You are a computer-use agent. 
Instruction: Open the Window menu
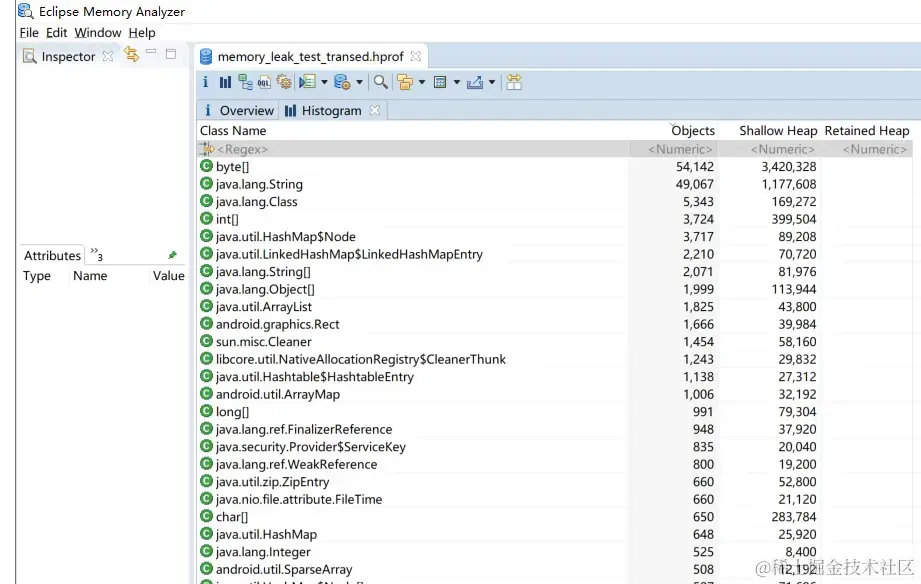[x=98, y=33]
